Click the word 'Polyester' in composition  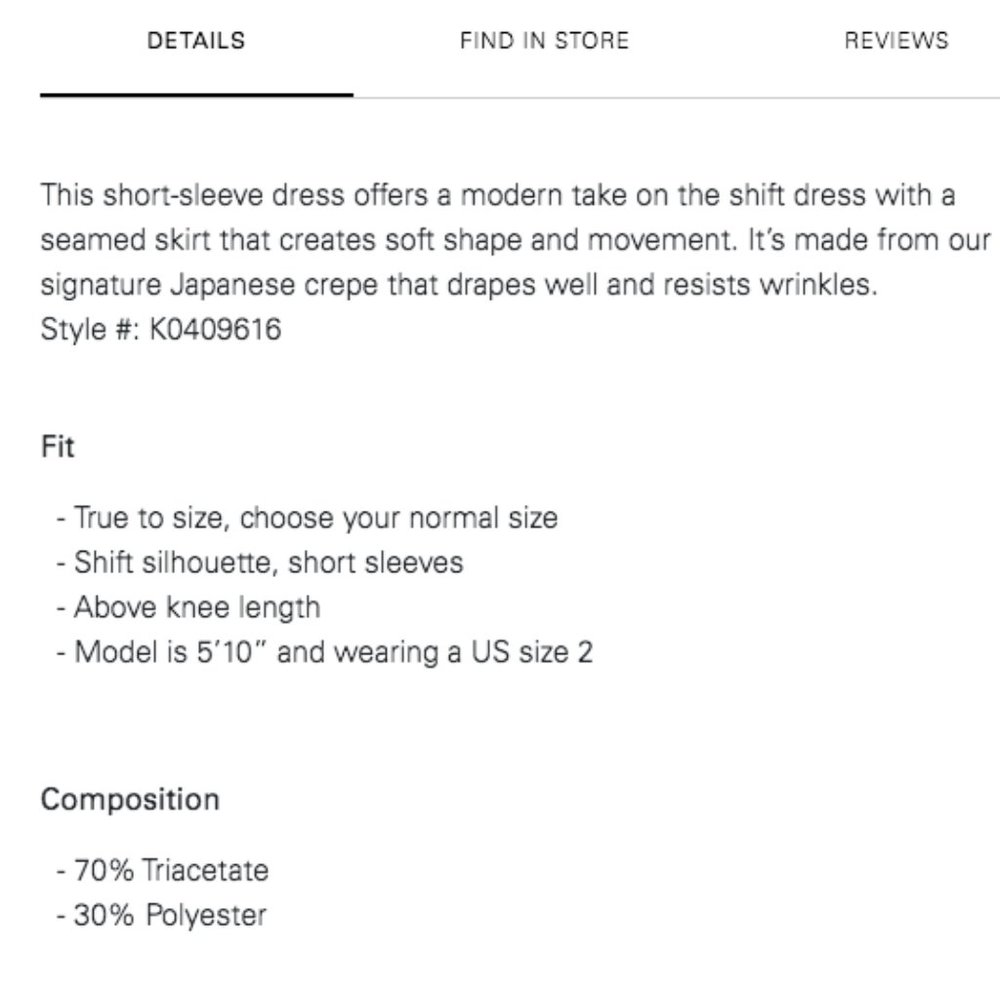[206, 916]
